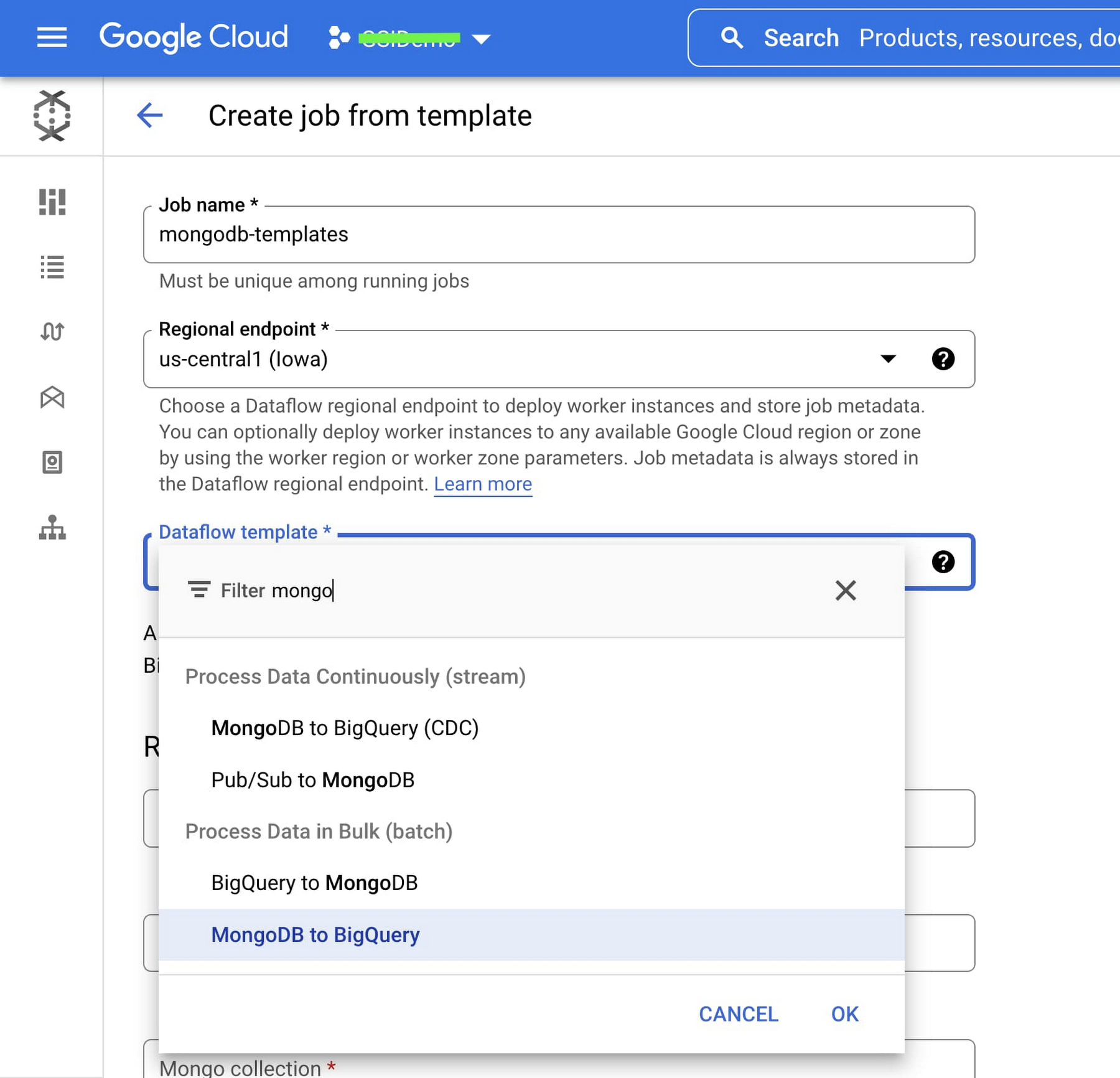1120x1078 pixels.
Task: Select the MongoDB to BigQuery batch template
Action: click(x=531, y=935)
